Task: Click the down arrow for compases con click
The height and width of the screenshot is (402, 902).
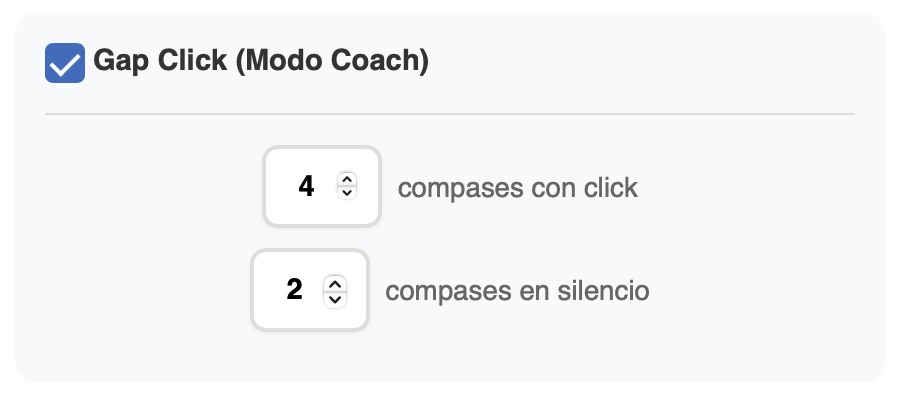Action: 347,193
